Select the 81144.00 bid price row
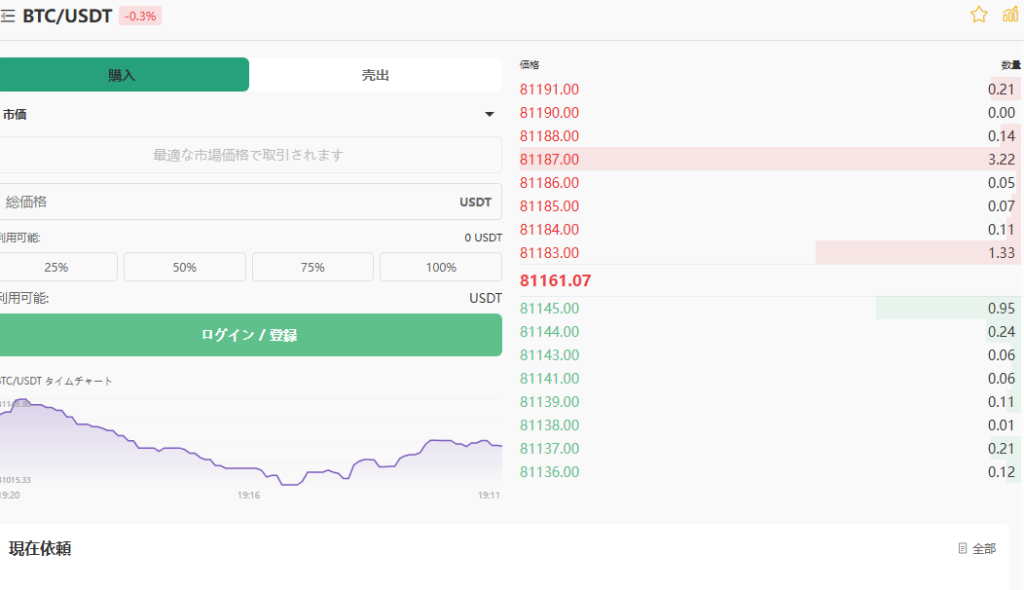 tap(769, 332)
